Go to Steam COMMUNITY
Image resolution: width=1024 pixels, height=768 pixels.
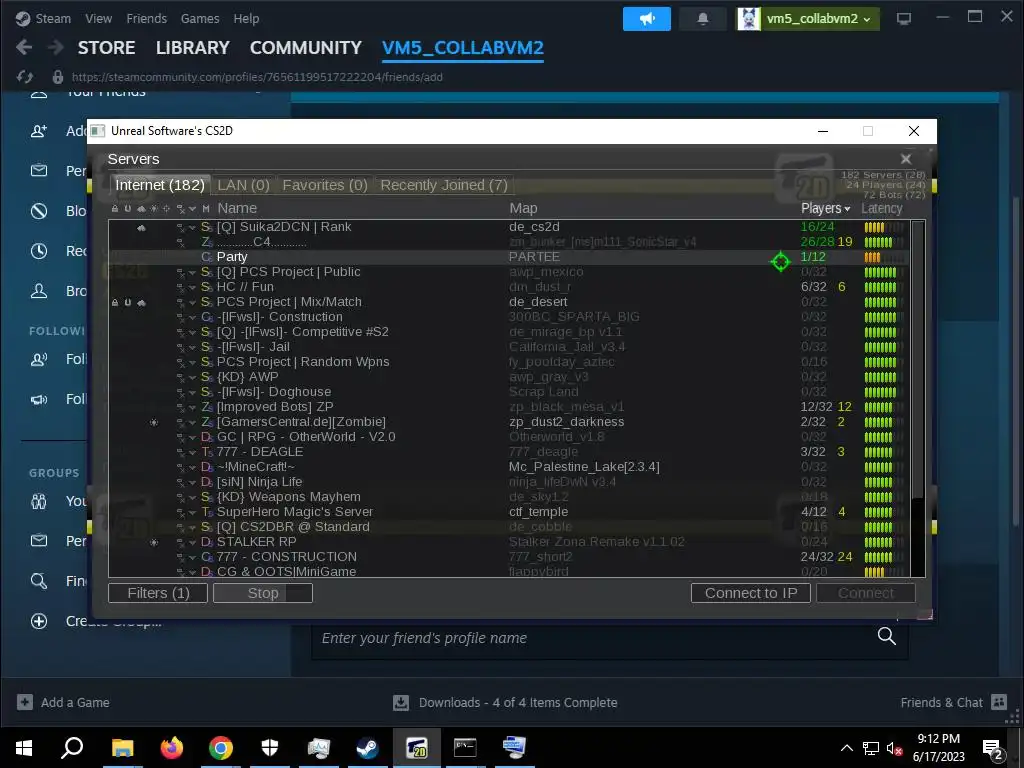point(306,48)
